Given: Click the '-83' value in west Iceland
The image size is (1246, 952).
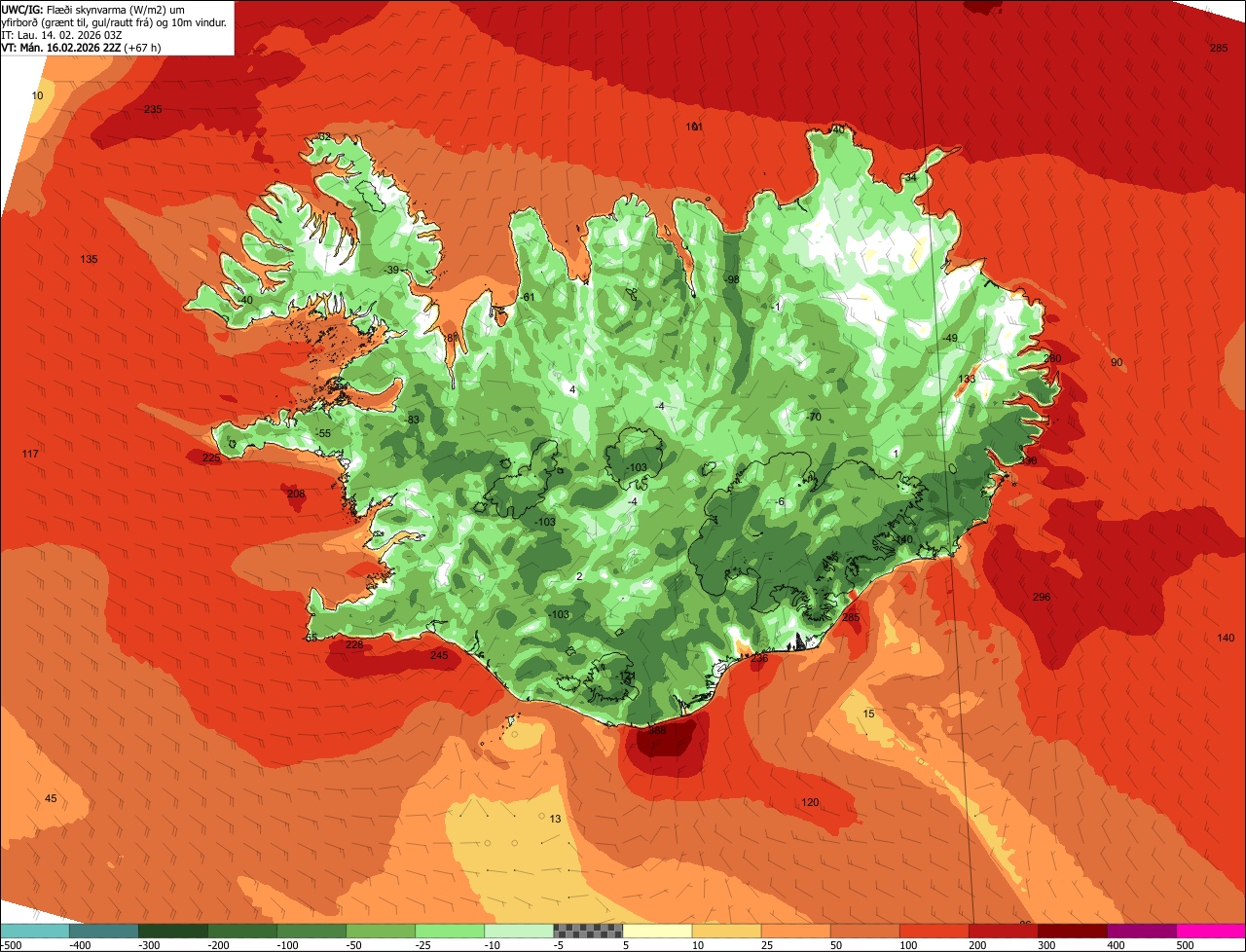Looking at the screenshot, I should 412,420.
